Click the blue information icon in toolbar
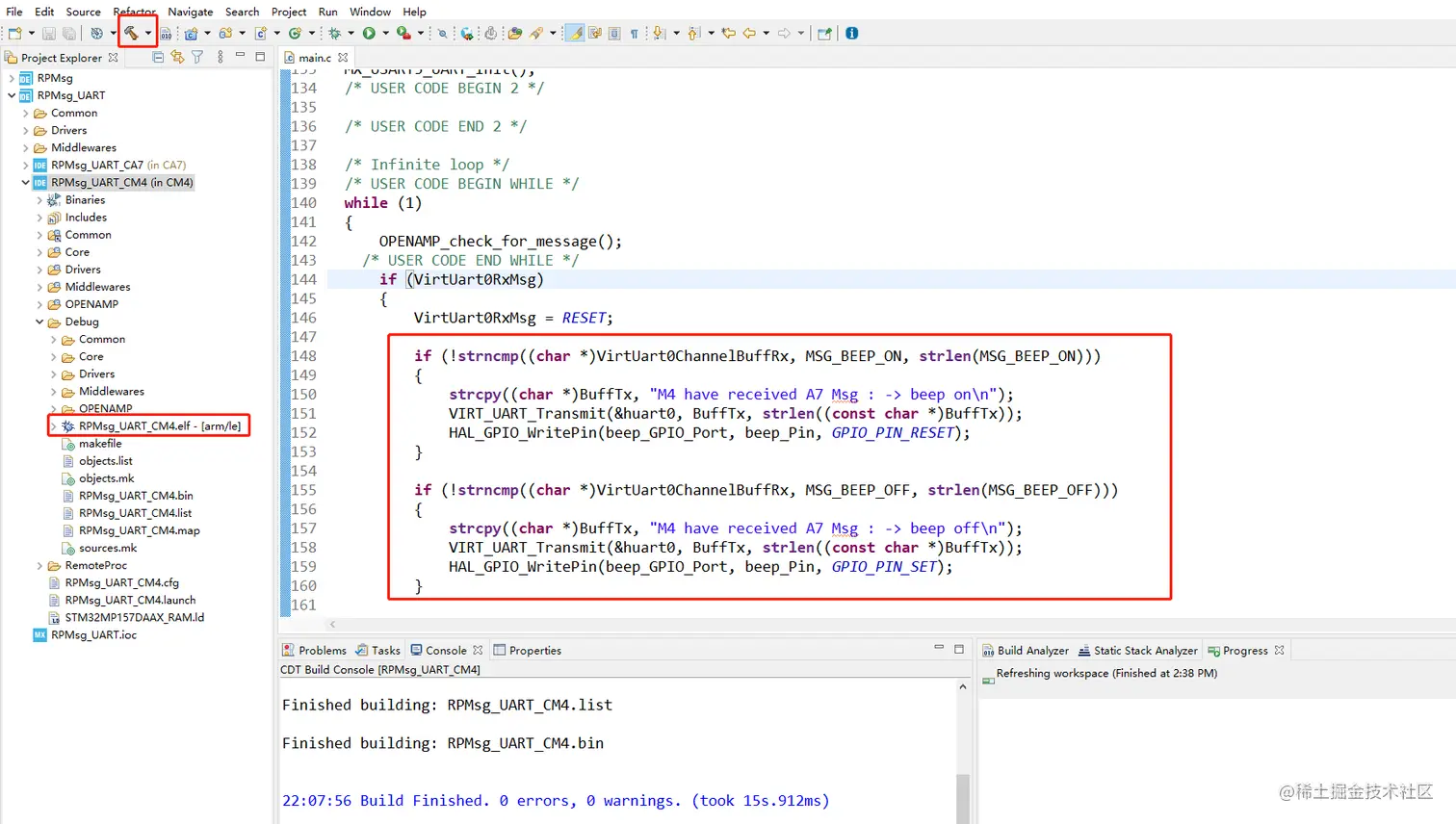1456x824 pixels. tap(852, 33)
